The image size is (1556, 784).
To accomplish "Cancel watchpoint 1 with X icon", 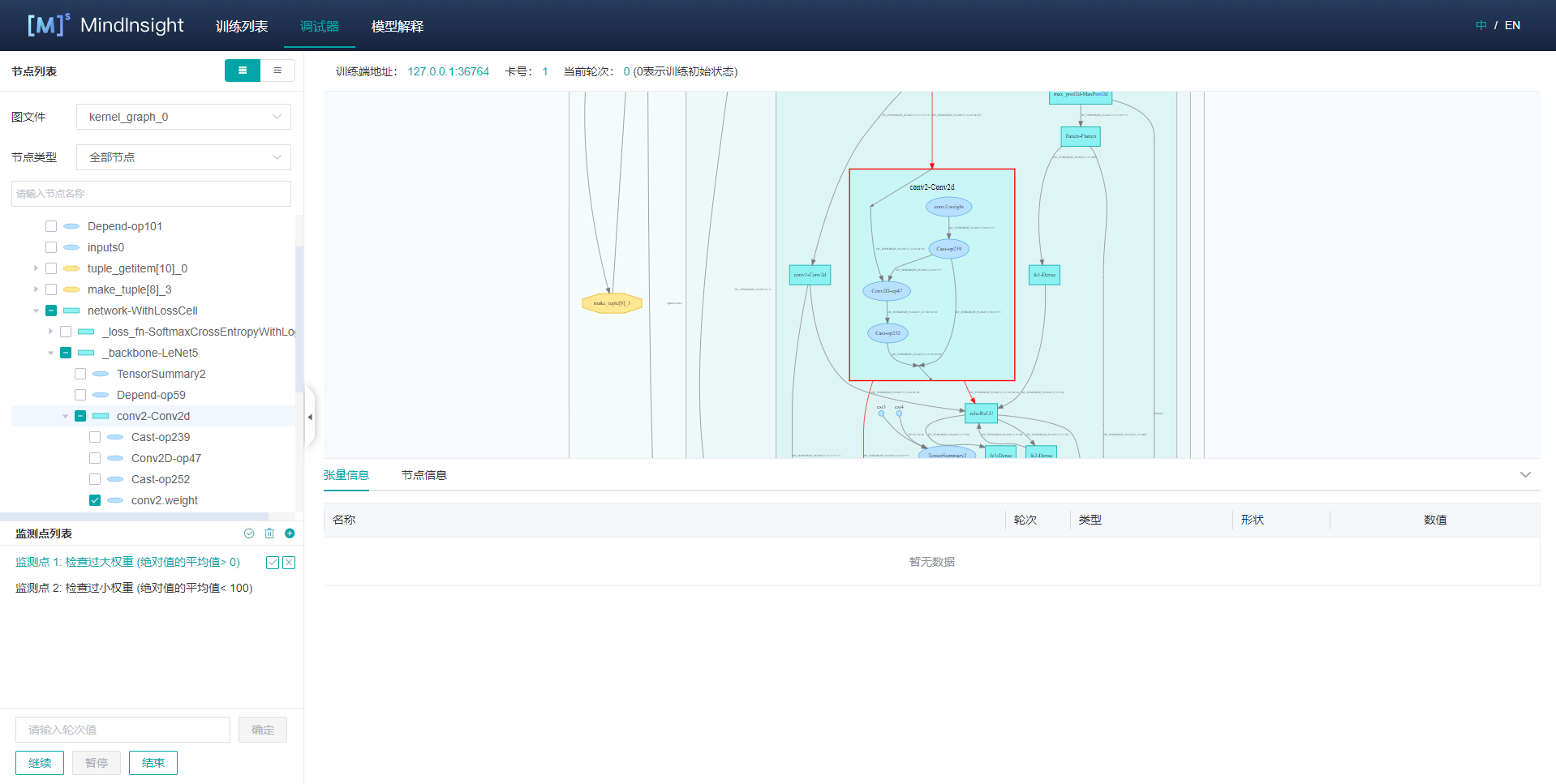I will [289, 563].
